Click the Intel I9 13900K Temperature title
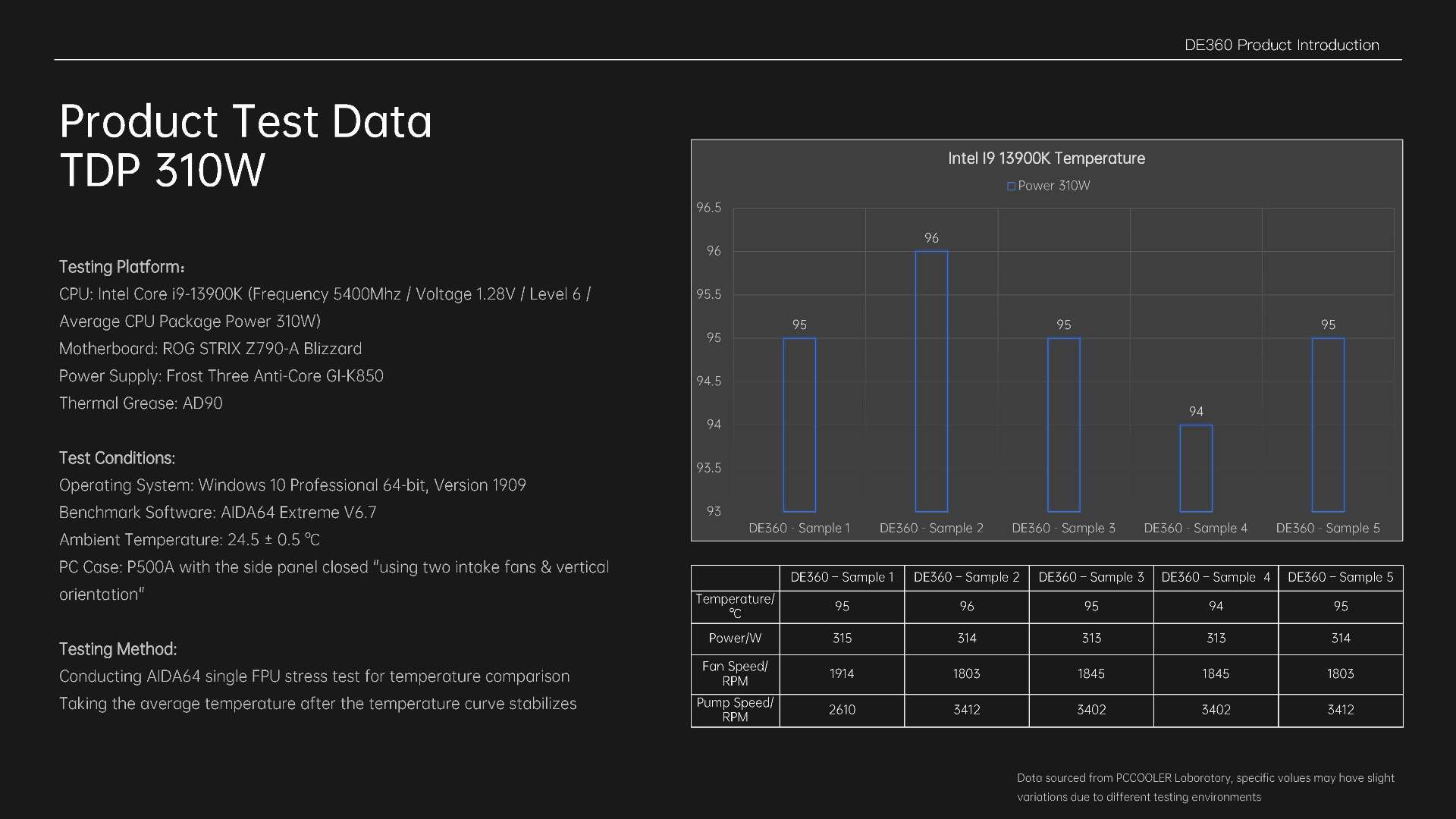This screenshot has width=1456, height=819. click(x=1046, y=158)
